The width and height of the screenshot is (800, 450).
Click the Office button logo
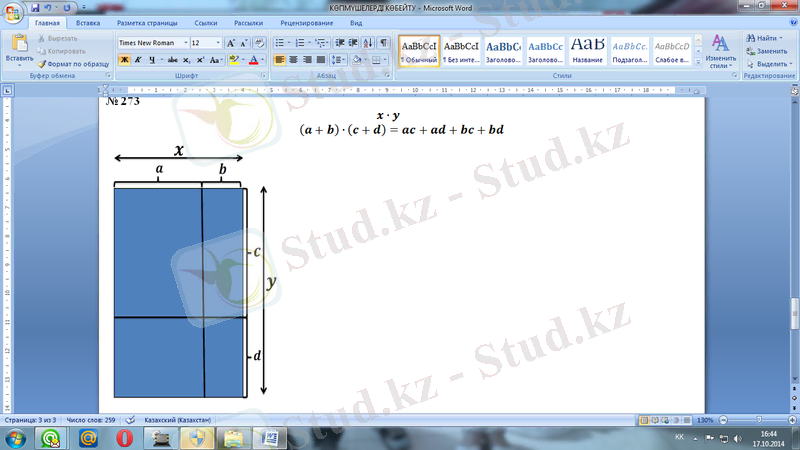pyautogui.click(x=13, y=12)
